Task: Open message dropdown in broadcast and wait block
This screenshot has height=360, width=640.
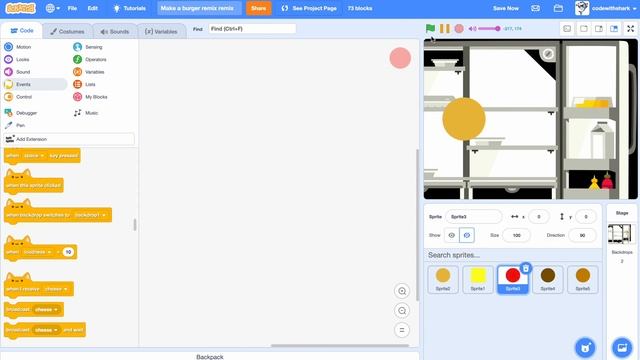Action: point(46,330)
